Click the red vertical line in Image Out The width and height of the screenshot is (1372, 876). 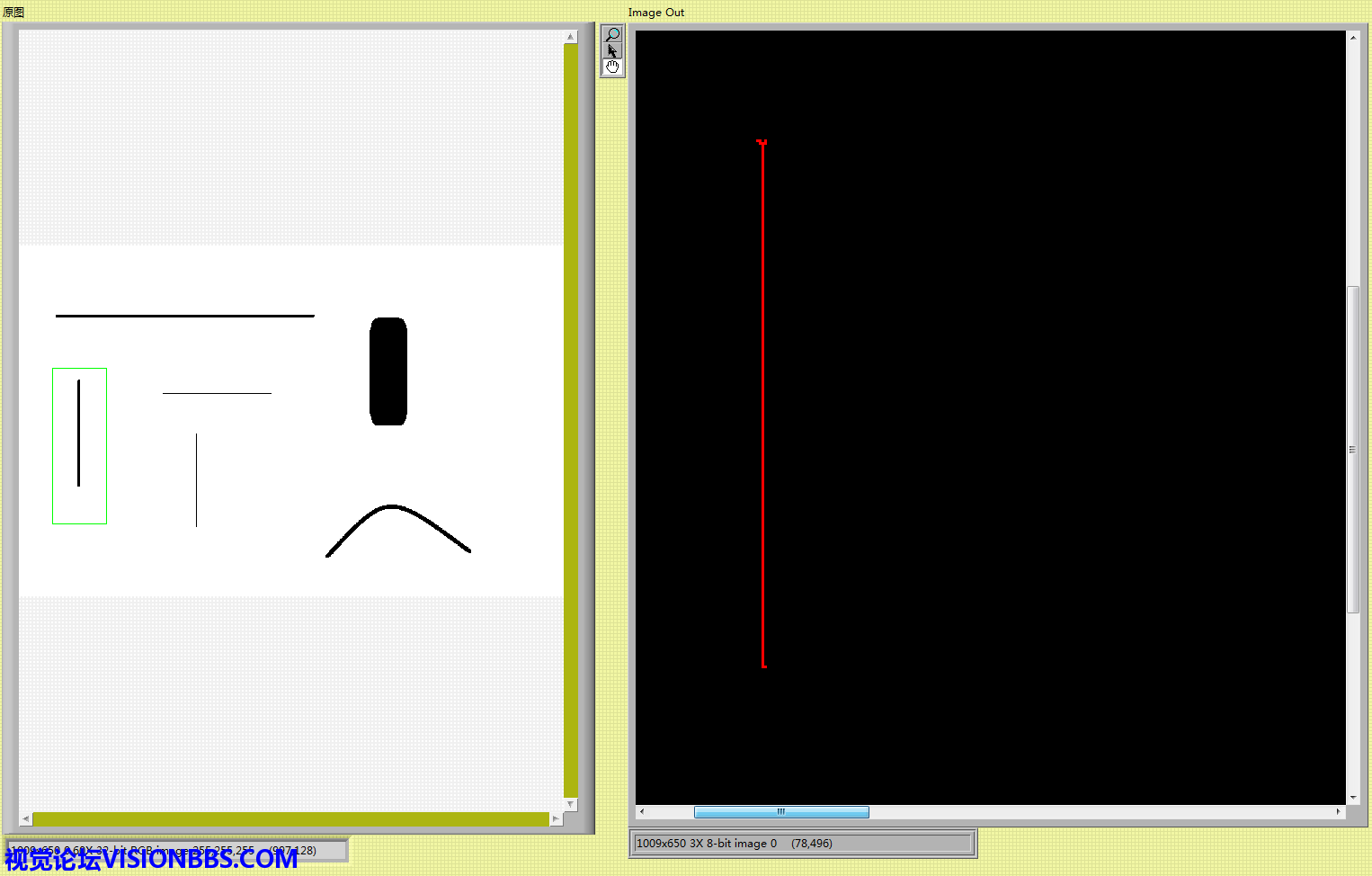762,405
